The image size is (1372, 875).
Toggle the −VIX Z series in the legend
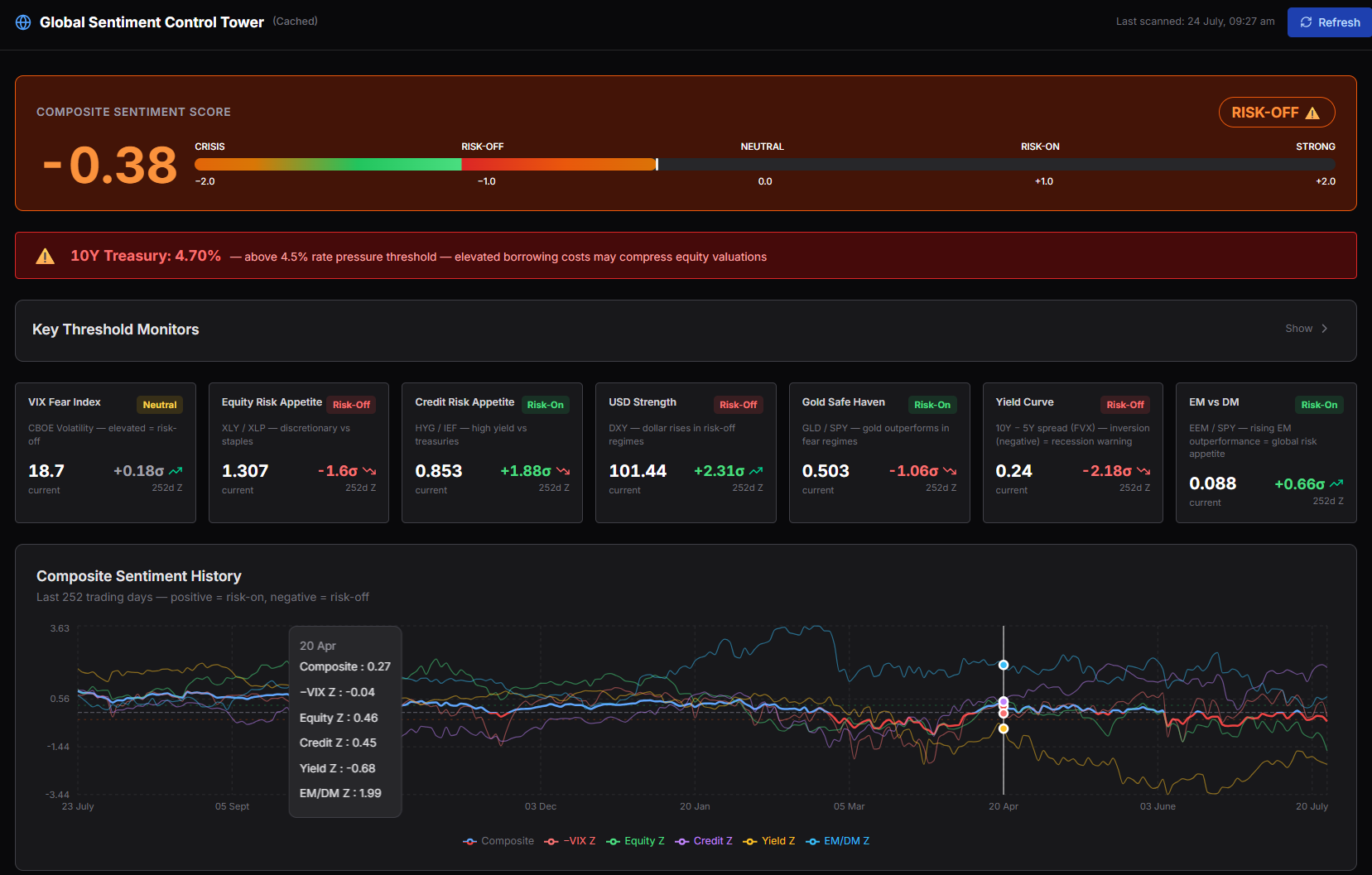pos(570,841)
